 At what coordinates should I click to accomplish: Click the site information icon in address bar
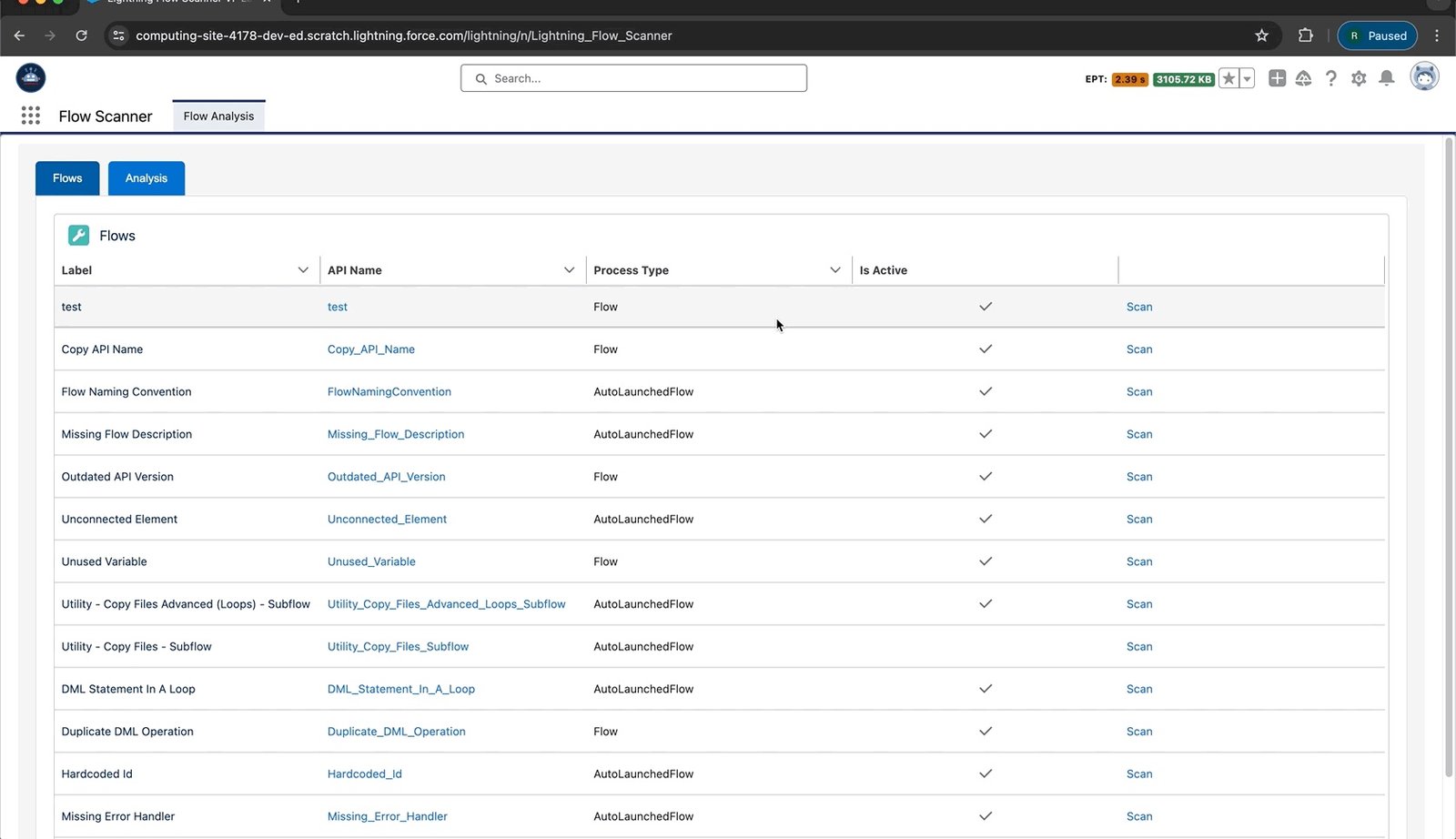click(x=118, y=35)
